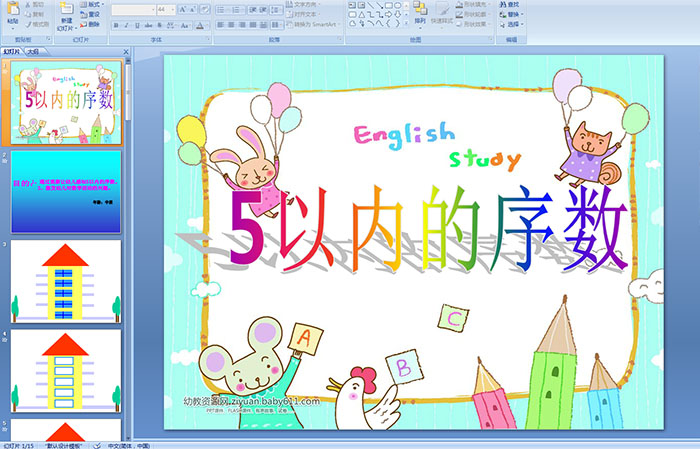
Task: Reset the slide with 重设
Action: coord(90,15)
